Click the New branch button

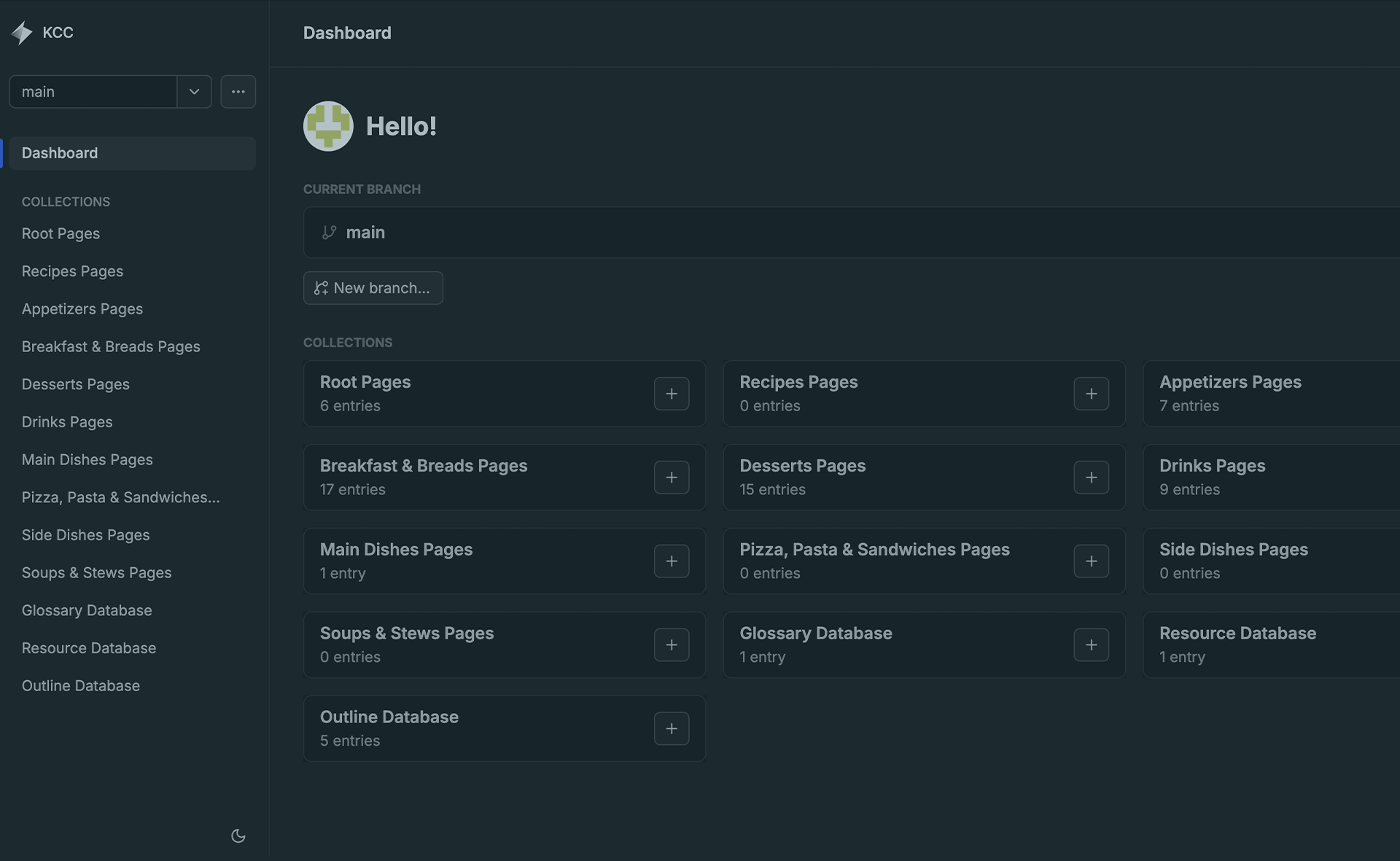(373, 288)
